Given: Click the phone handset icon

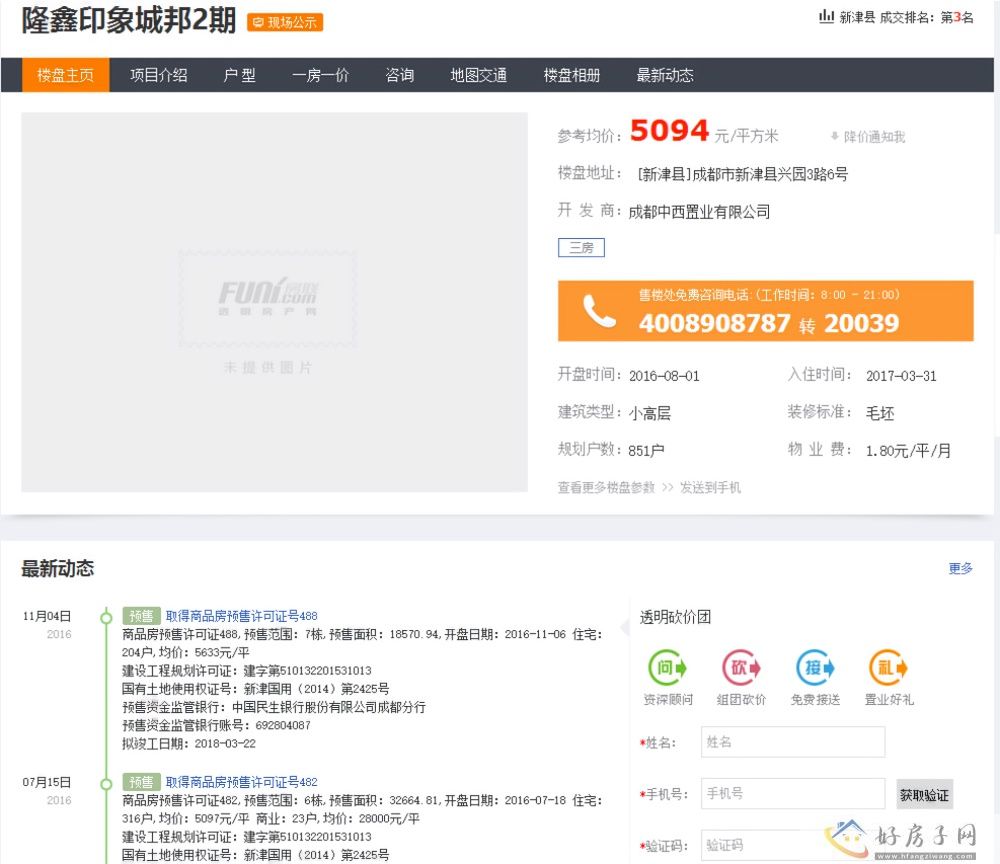Looking at the screenshot, I should tap(599, 311).
